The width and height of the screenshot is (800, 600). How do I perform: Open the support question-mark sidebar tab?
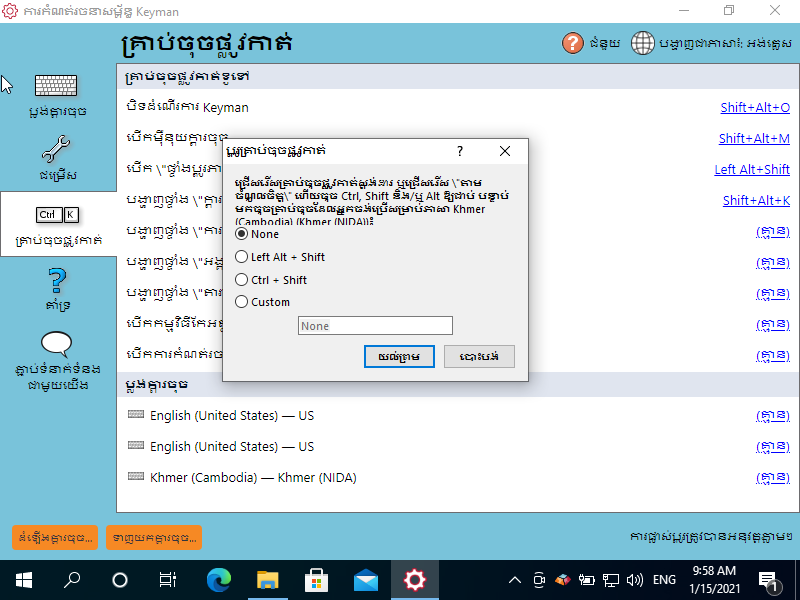(58, 289)
